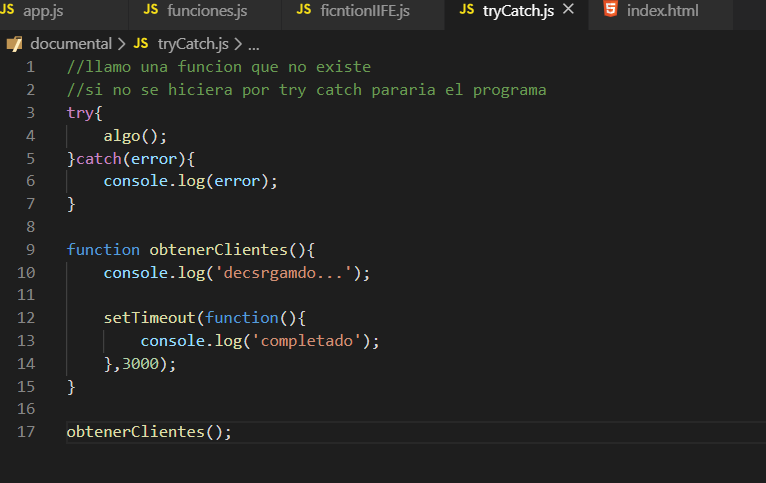Open the funciones.js tab
The image size is (766, 483).
(x=205, y=11)
